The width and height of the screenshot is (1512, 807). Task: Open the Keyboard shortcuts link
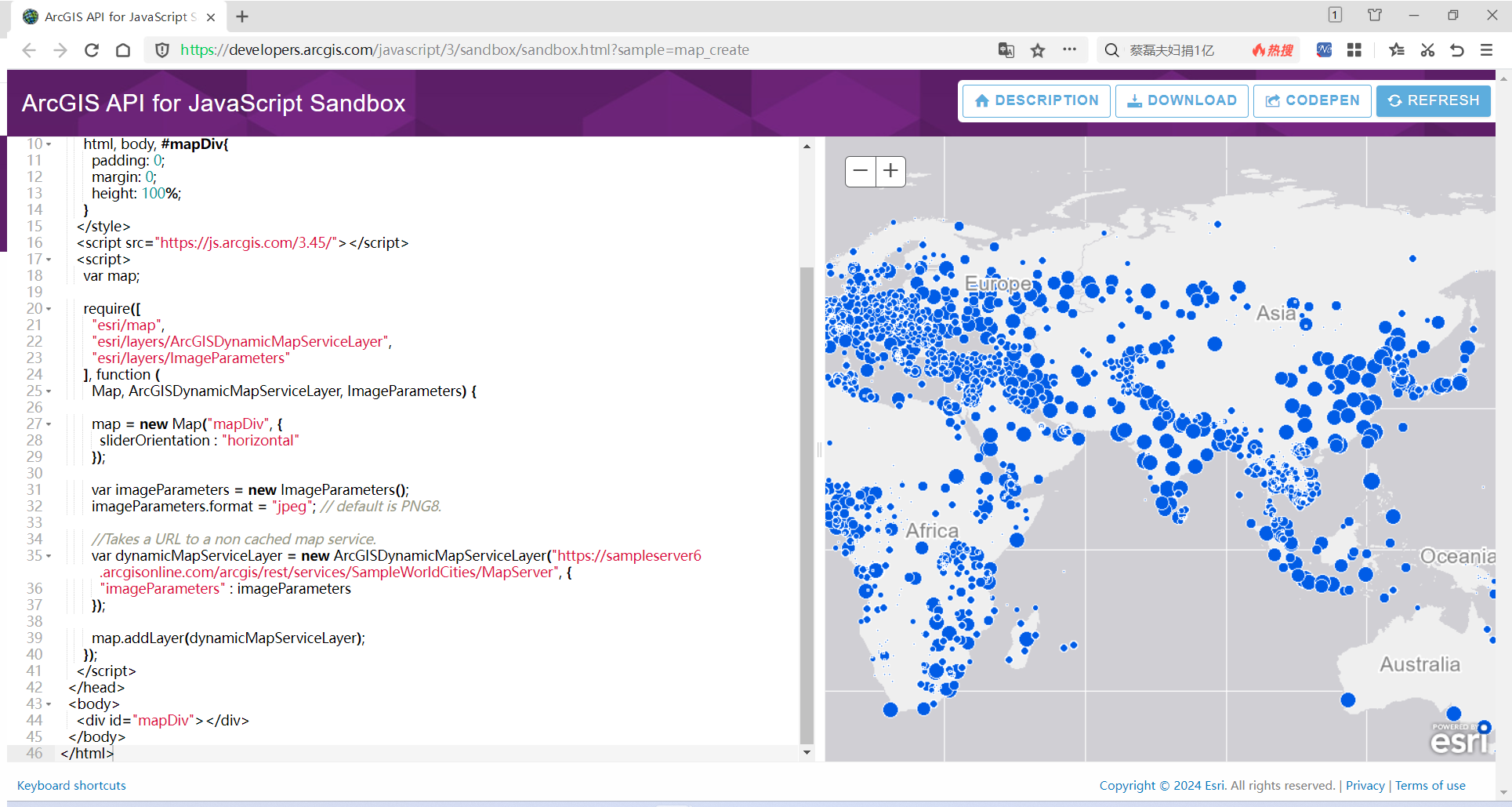(71, 785)
